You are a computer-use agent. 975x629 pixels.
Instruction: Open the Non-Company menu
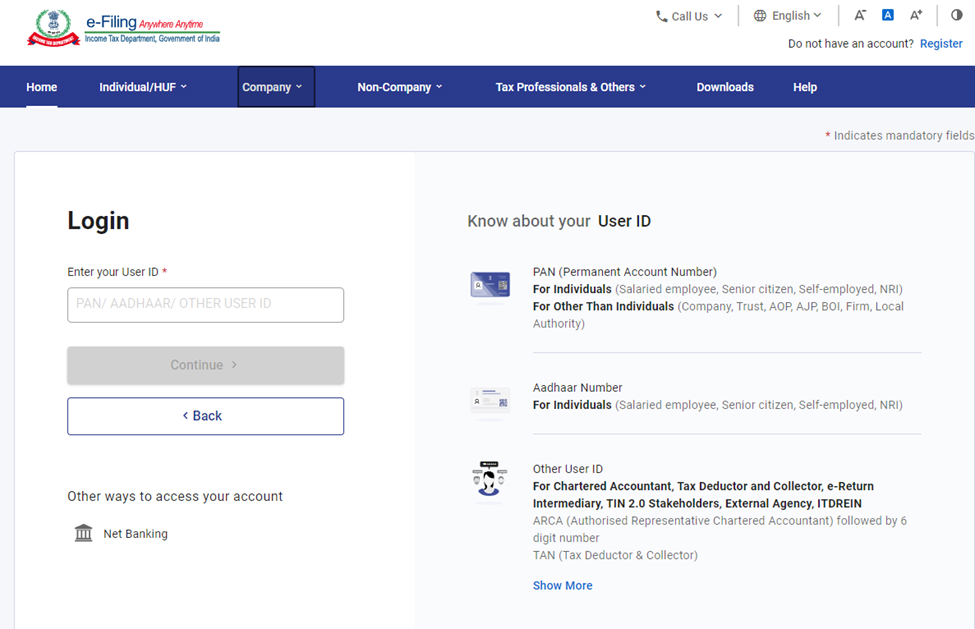pyautogui.click(x=399, y=87)
